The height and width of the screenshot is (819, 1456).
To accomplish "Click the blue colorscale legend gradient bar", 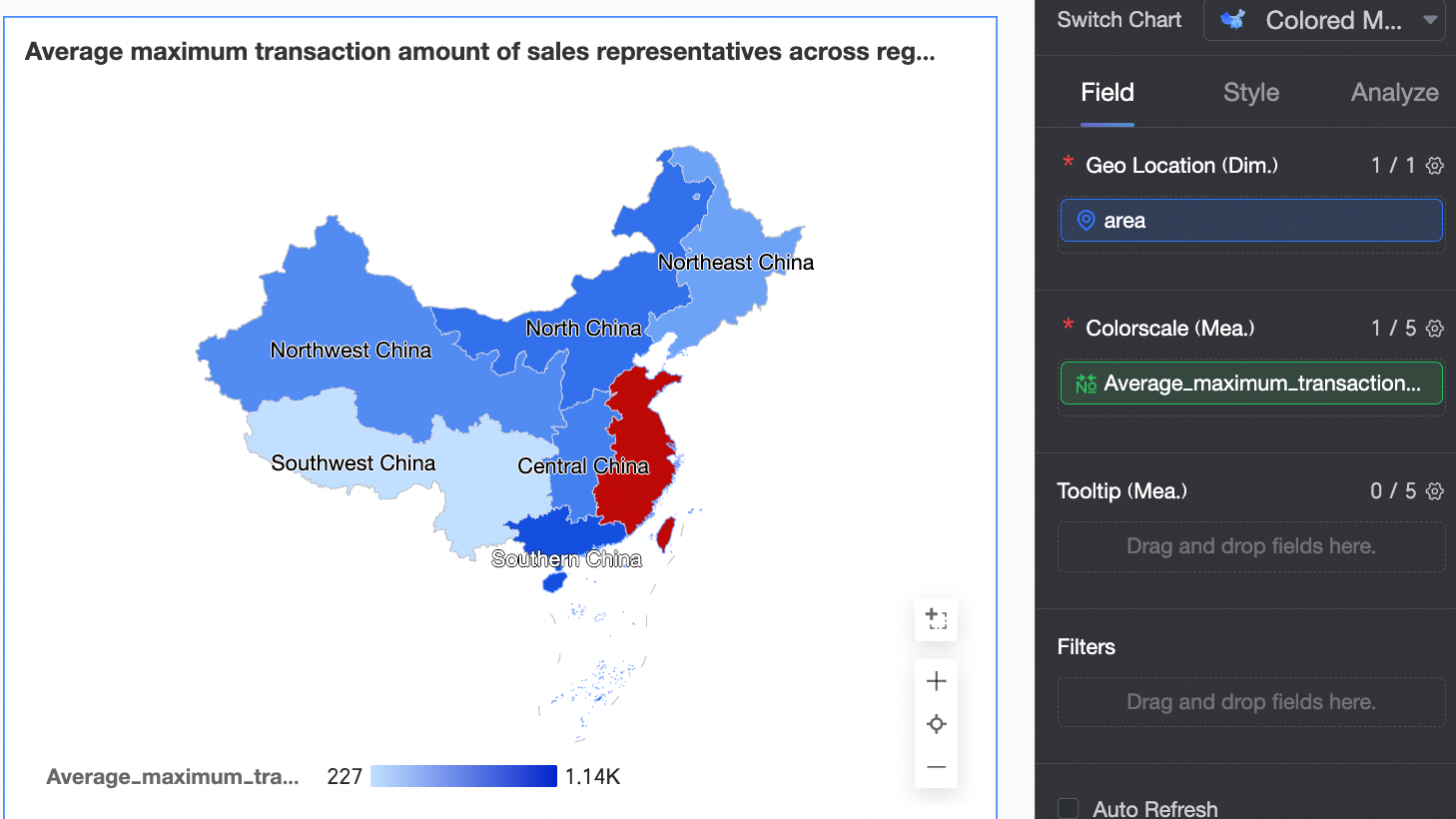I will point(463,776).
